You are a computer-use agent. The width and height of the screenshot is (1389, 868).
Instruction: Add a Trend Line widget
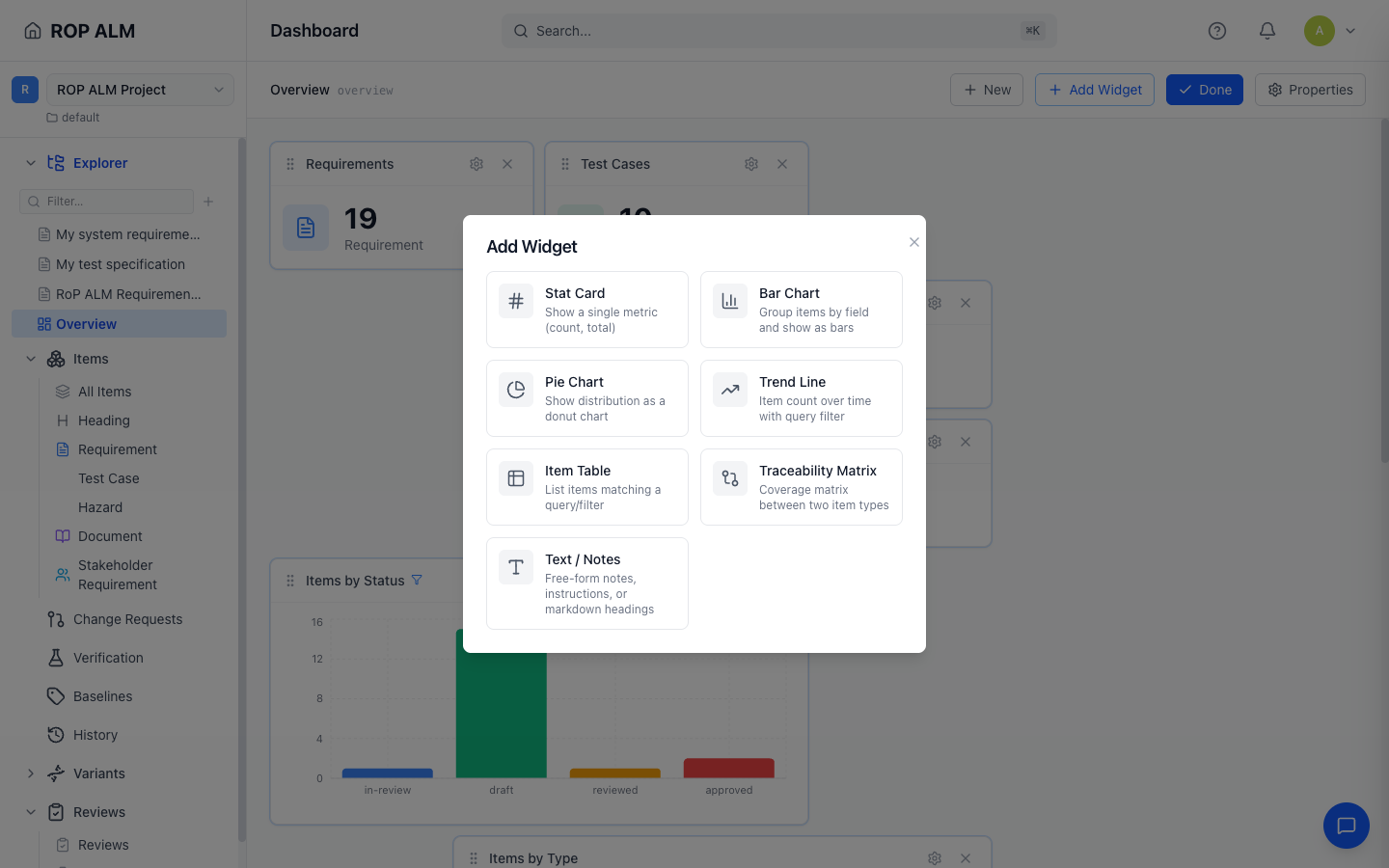click(802, 398)
